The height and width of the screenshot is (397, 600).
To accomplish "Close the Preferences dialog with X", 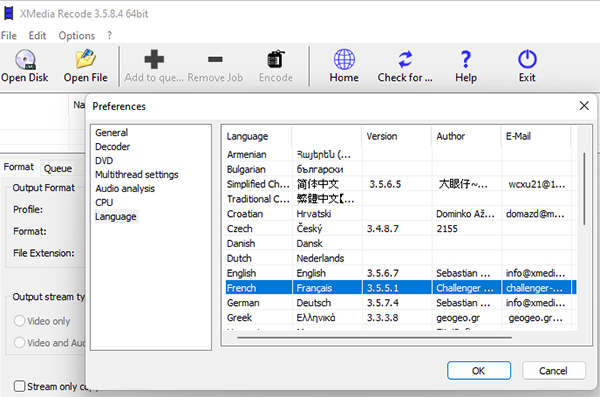I will (584, 106).
